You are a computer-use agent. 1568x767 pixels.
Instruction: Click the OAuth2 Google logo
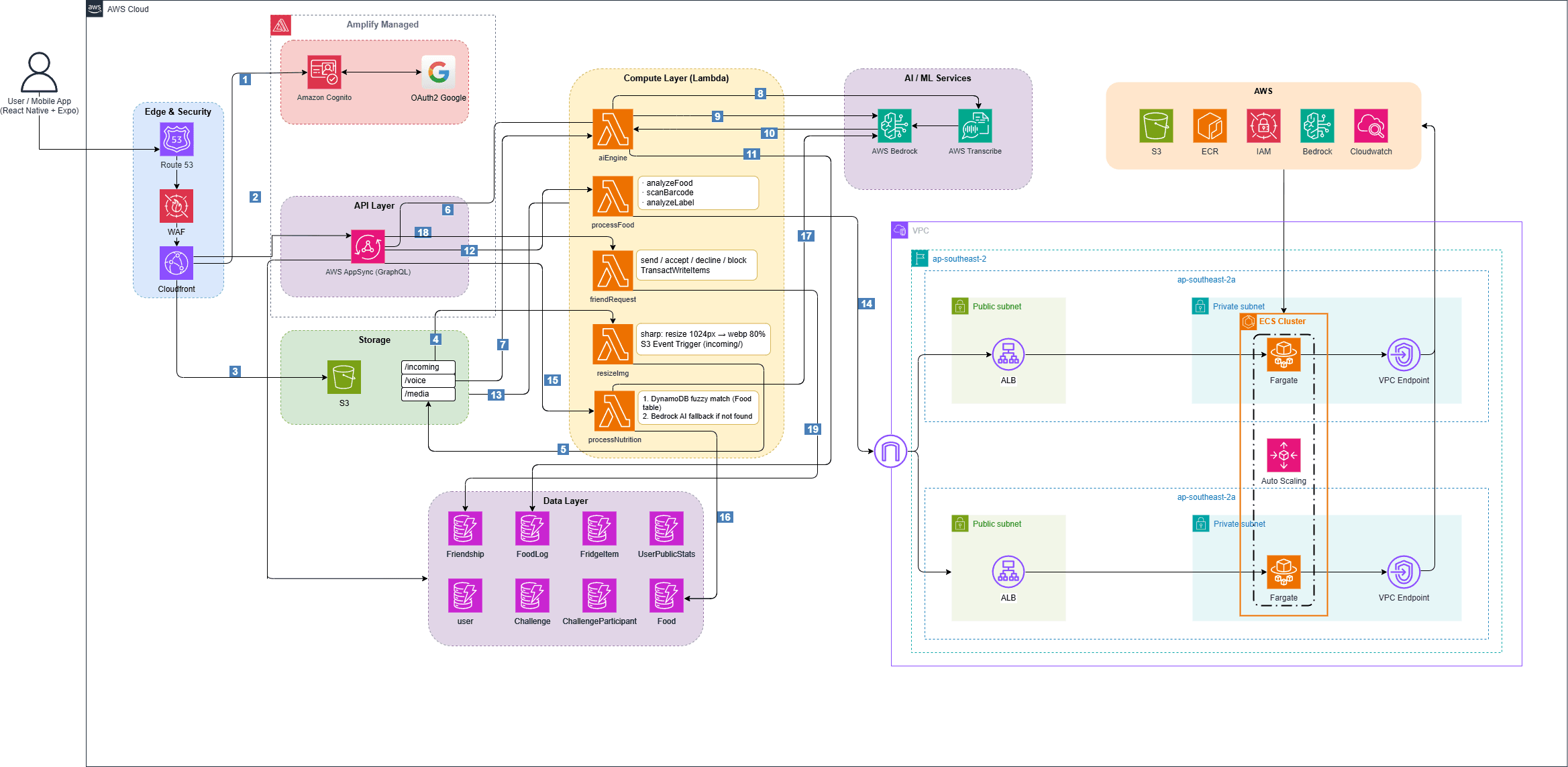pos(439,72)
